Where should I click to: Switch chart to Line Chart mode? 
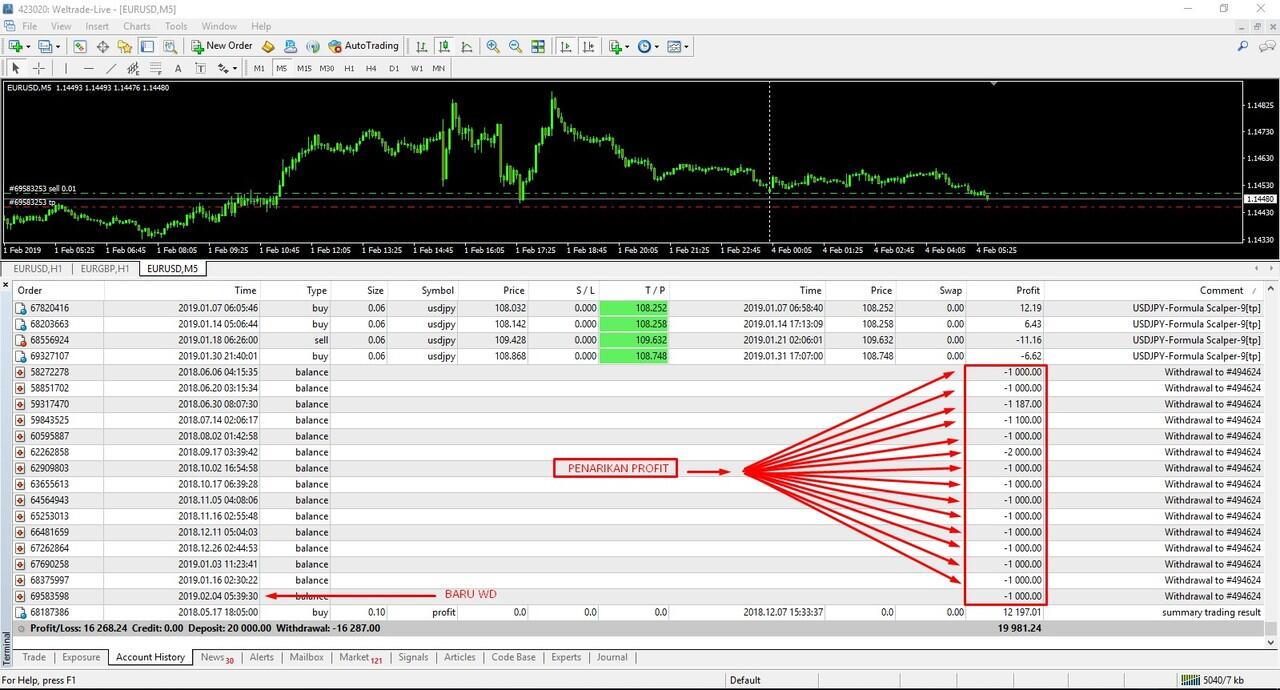465,46
